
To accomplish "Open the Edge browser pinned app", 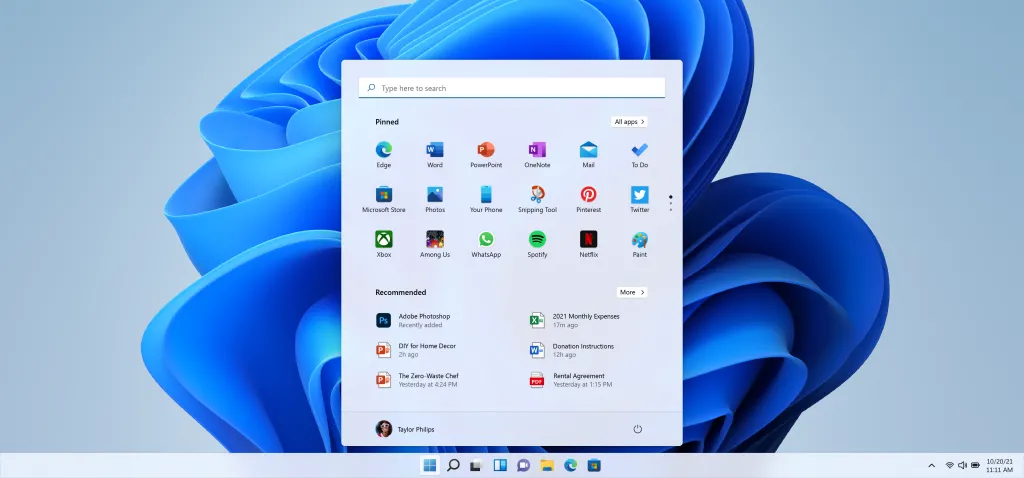I will pos(384,150).
